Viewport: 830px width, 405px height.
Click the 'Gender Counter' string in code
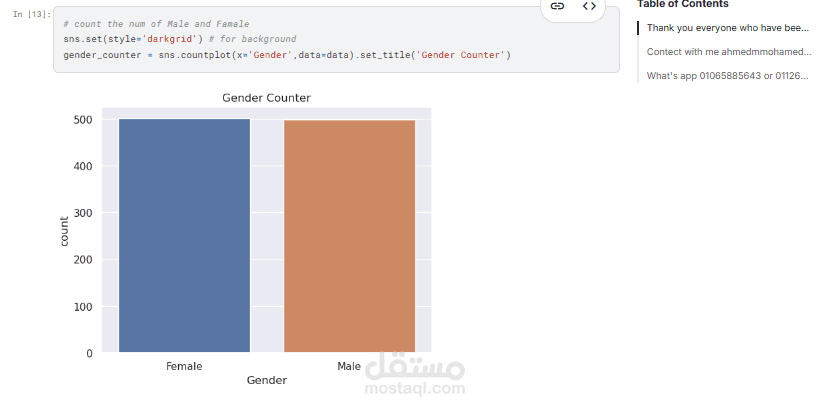coord(461,55)
